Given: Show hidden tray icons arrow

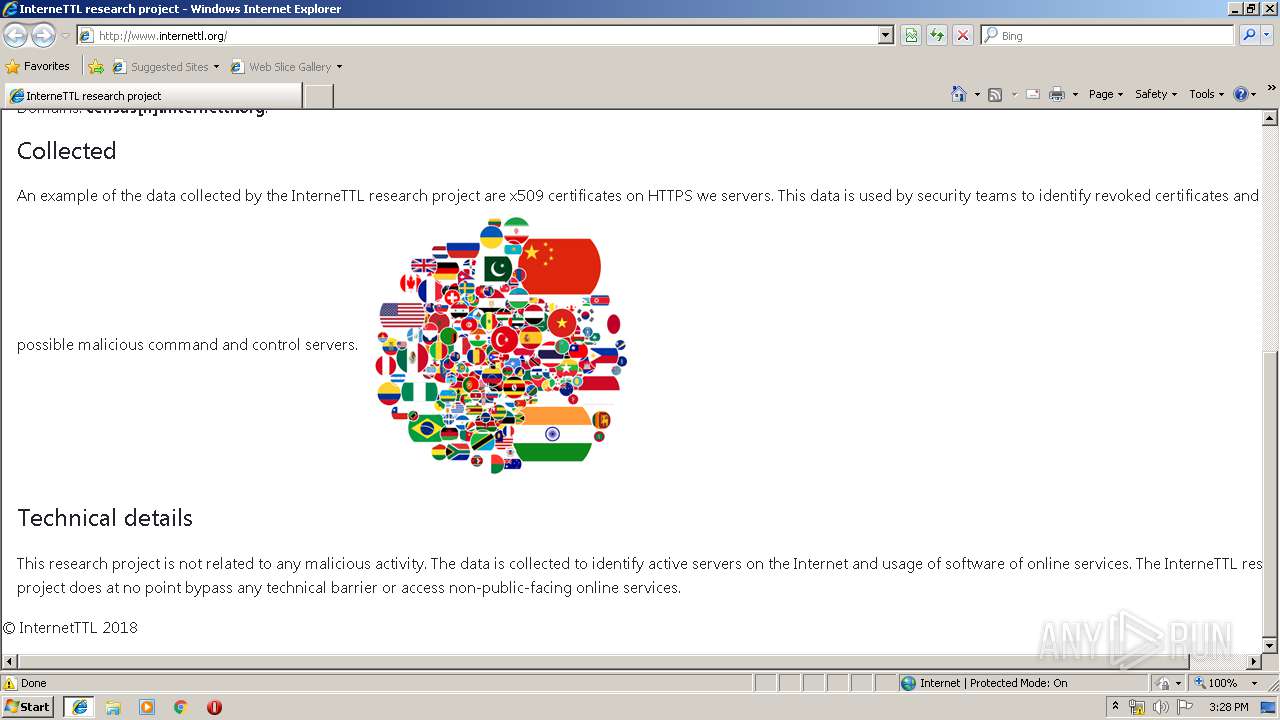Looking at the screenshot, I should point(1116,707).
